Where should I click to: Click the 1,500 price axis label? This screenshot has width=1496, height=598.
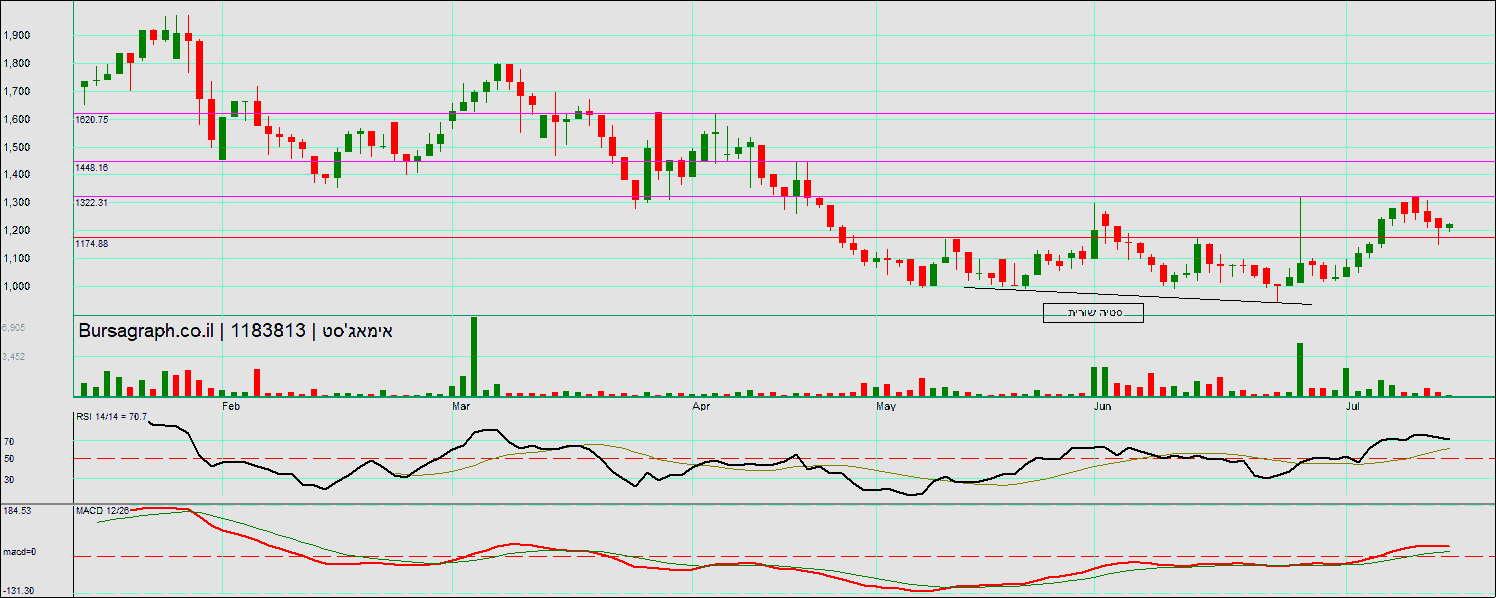coord(16,147)
